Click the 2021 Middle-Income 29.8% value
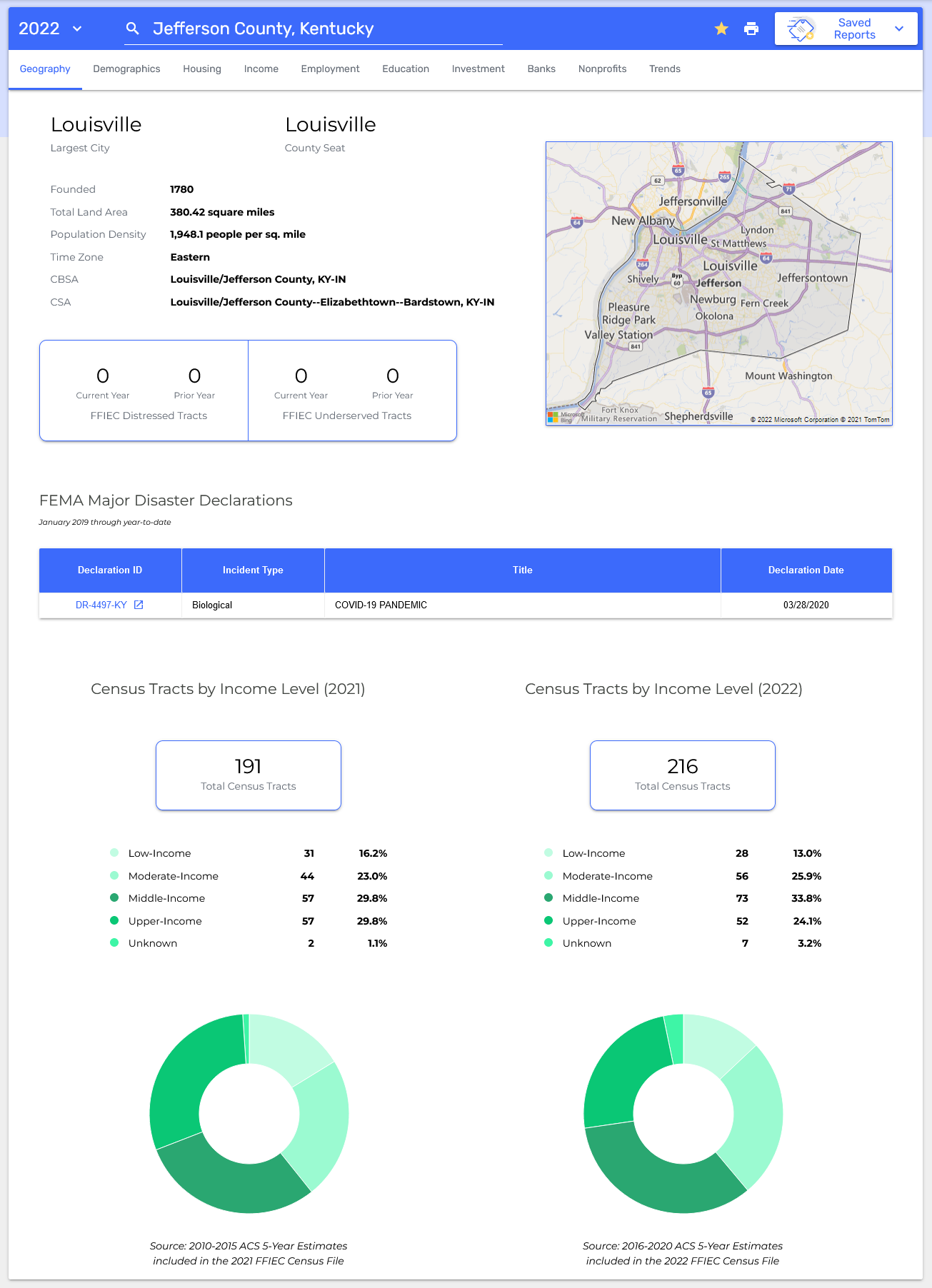This screenshot has height=1288, width=932. (x=372, y=898)
